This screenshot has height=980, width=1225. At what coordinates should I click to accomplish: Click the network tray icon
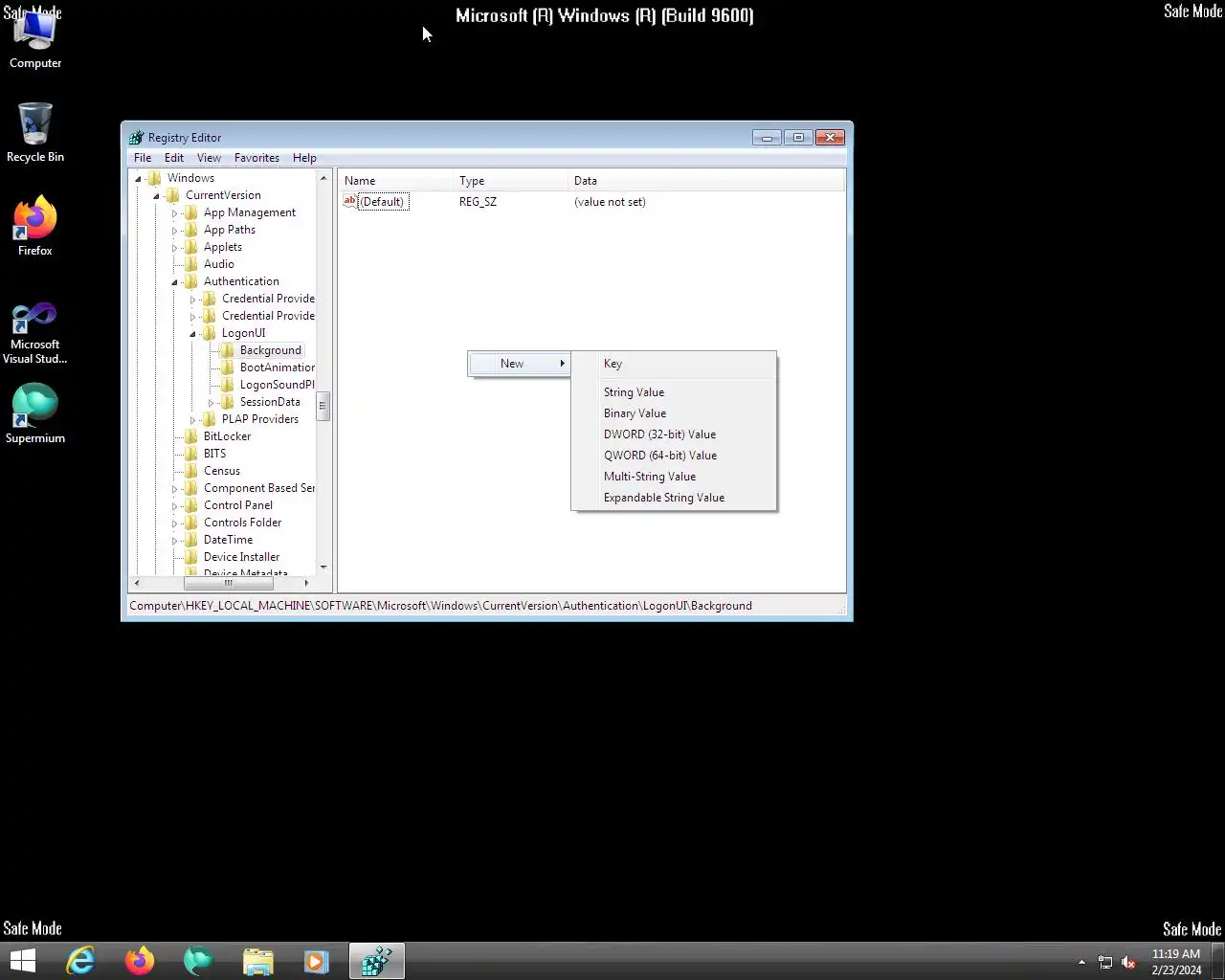click(x=1105, y=963)
